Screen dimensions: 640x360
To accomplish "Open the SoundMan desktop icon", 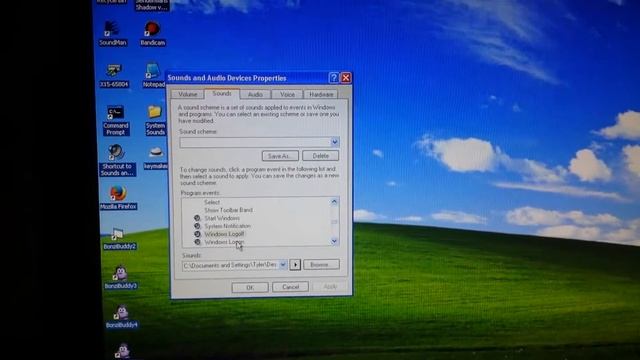I will coord(113,33).
